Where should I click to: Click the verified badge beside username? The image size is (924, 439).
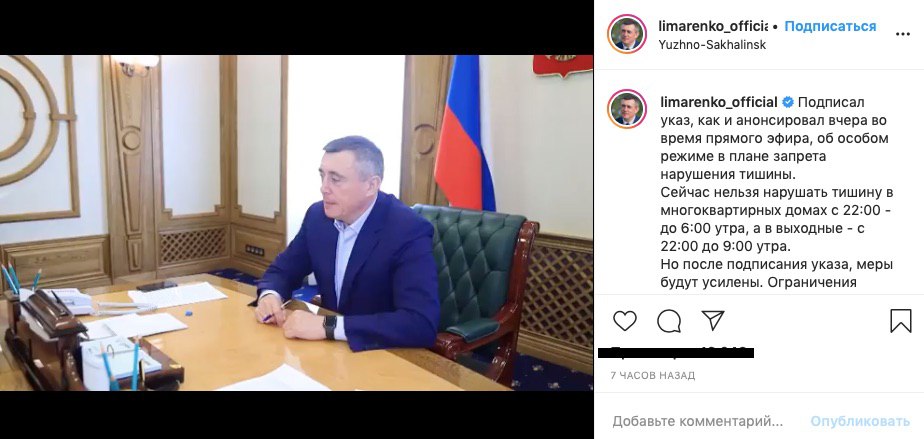pyautogui.click(x=788, y=103)
